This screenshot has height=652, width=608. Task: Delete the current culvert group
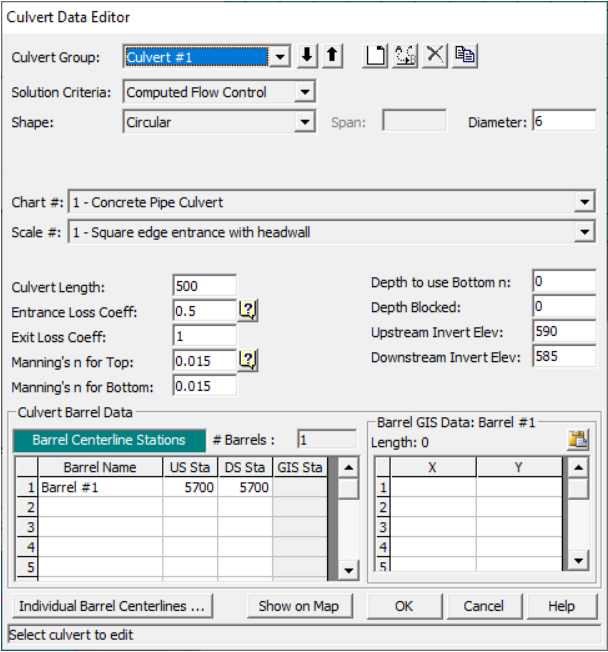(435, 56)
